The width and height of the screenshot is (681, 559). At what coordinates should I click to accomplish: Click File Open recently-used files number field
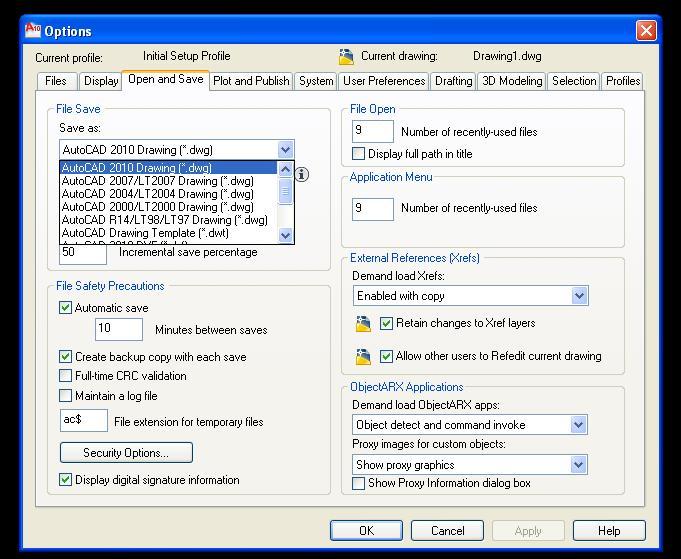tap(373, 131)
